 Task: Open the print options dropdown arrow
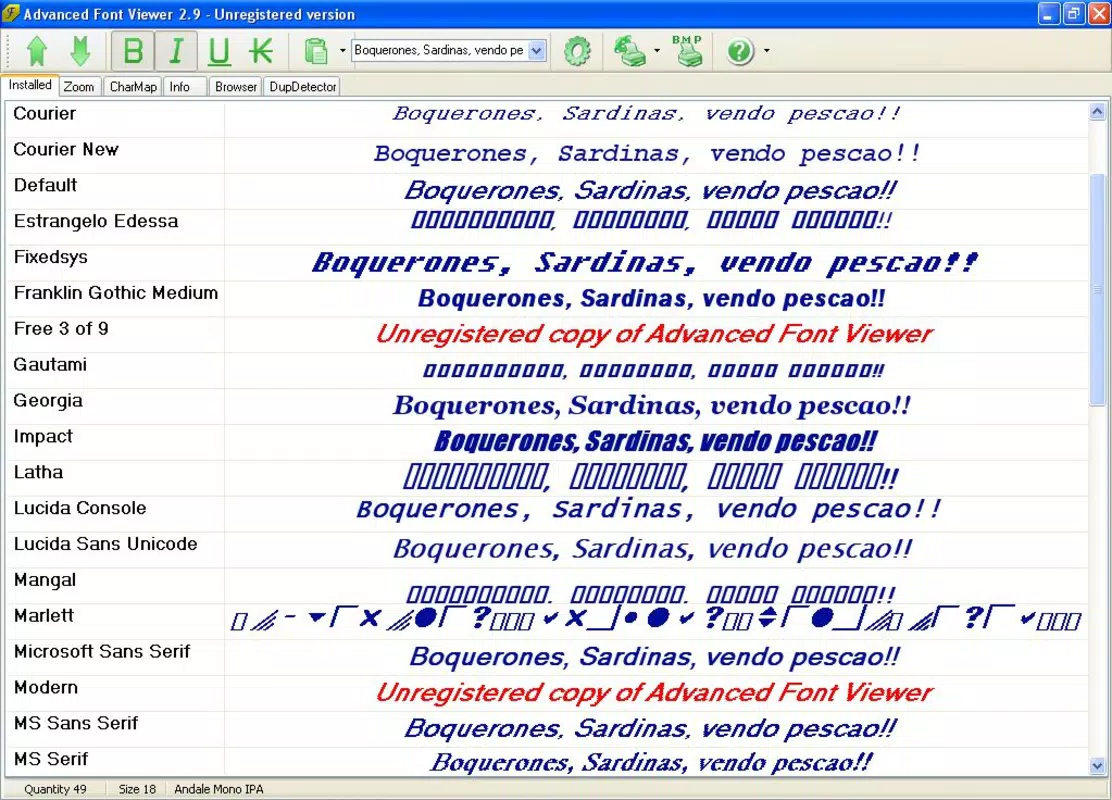(657, 51)
